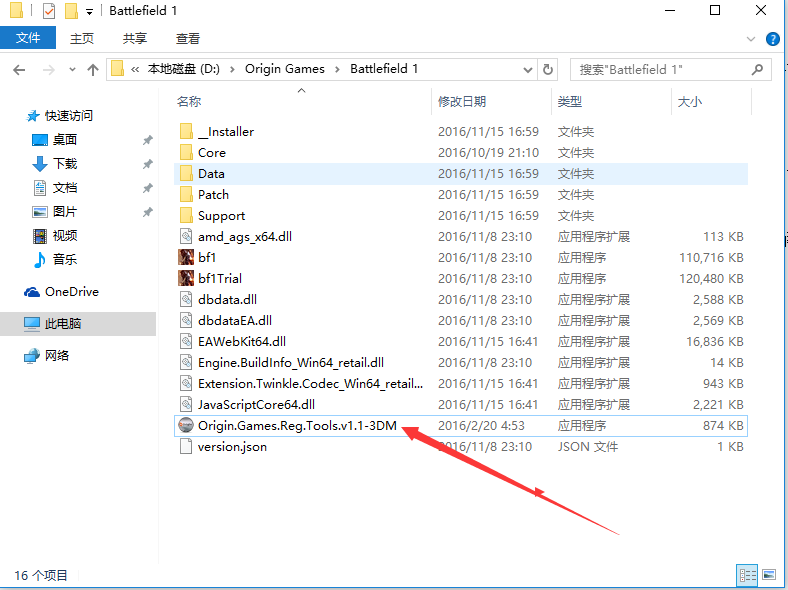This screenshot has width=788, height=590.
Task: Switch to details view layout icon
Action: (x=747, y=575)
